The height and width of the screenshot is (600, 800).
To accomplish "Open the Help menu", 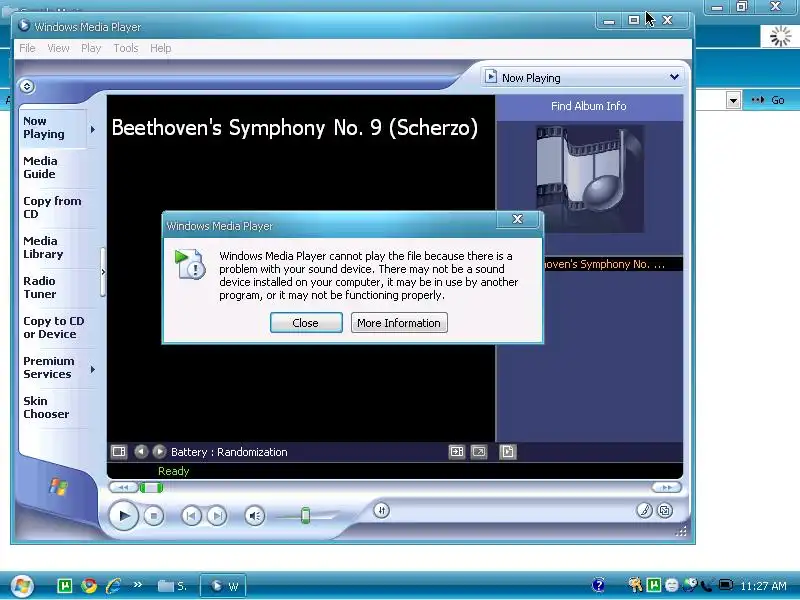I will click(x=160, y=48).
